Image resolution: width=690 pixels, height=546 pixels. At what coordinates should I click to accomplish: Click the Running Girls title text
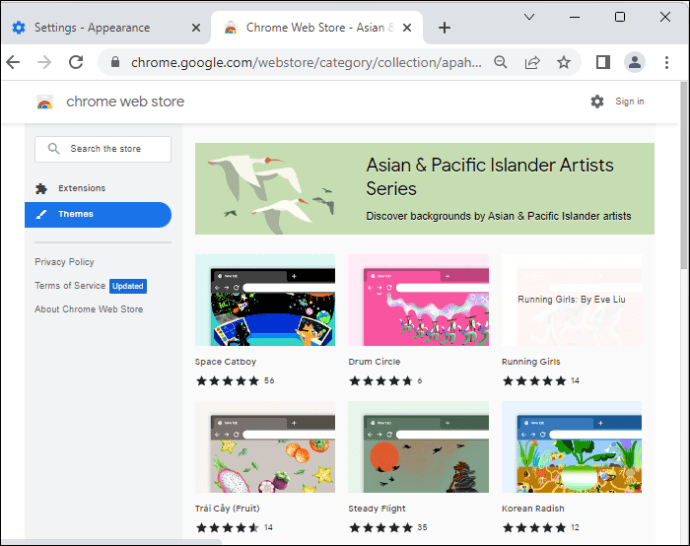(x=531, y=362)
